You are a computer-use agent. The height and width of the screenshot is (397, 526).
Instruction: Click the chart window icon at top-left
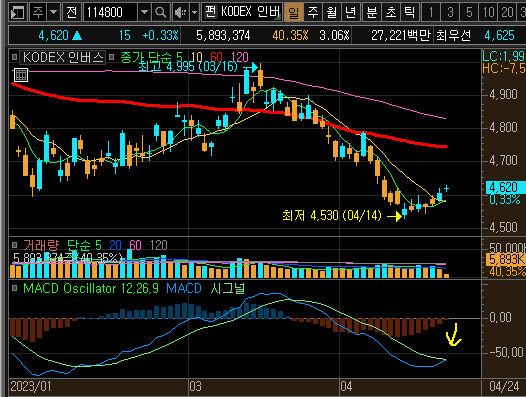tap(17, 13)
